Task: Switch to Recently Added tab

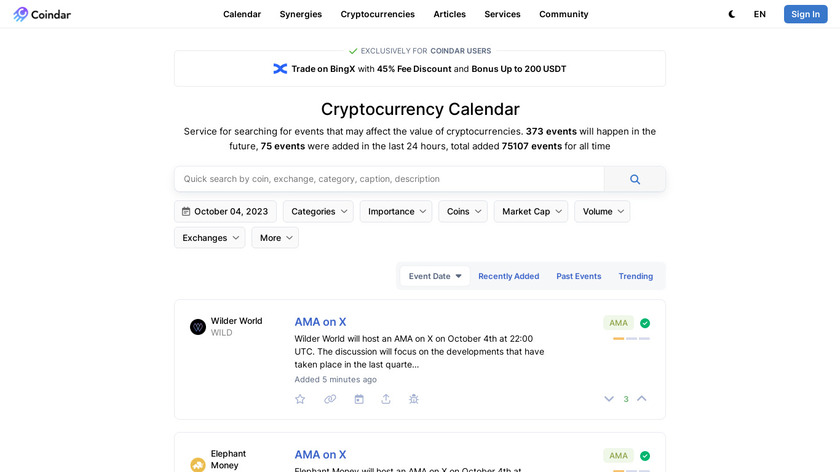Action: point(508,276)
